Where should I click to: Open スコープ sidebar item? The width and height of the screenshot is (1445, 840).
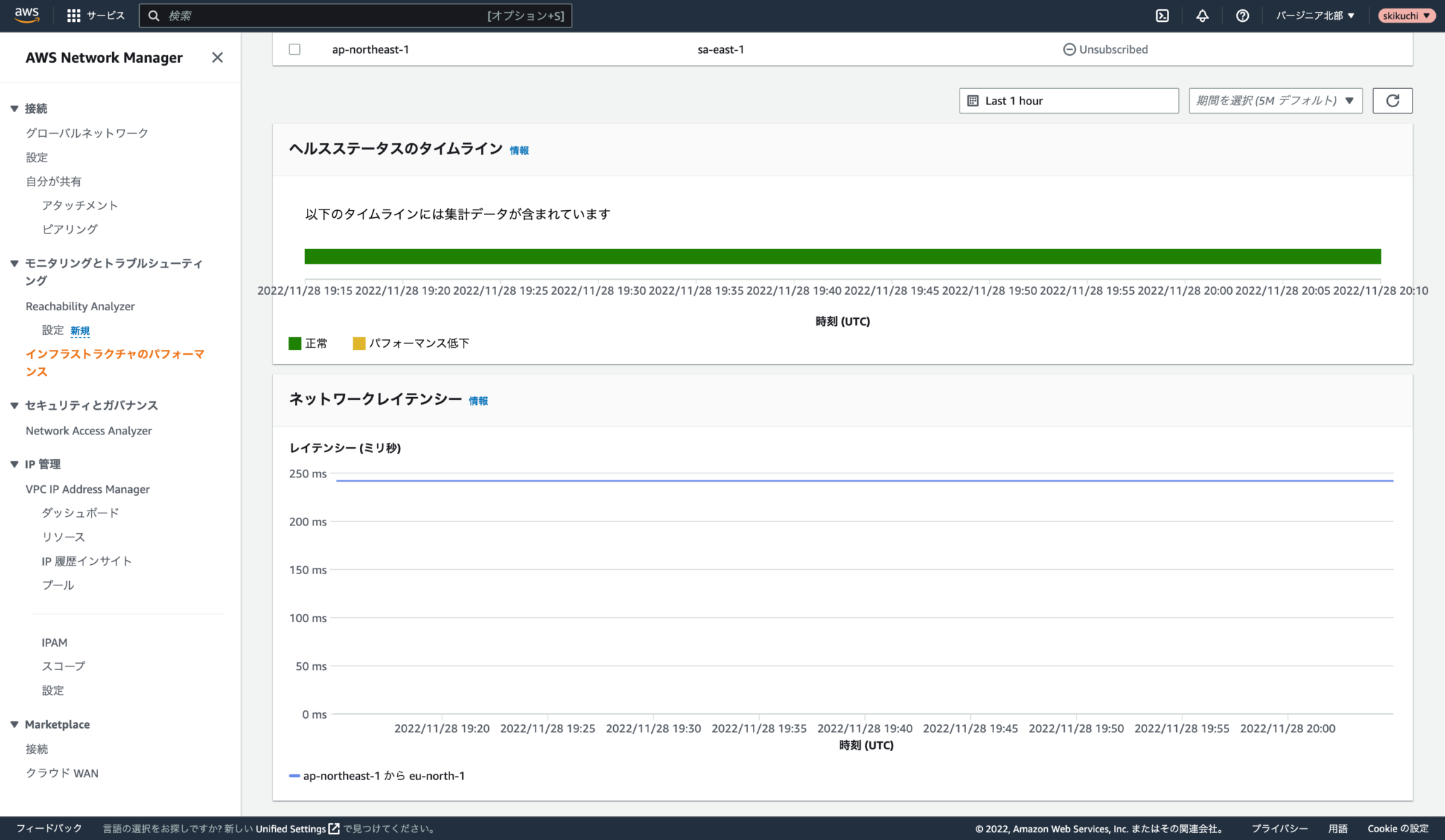(x=64, y=666)
